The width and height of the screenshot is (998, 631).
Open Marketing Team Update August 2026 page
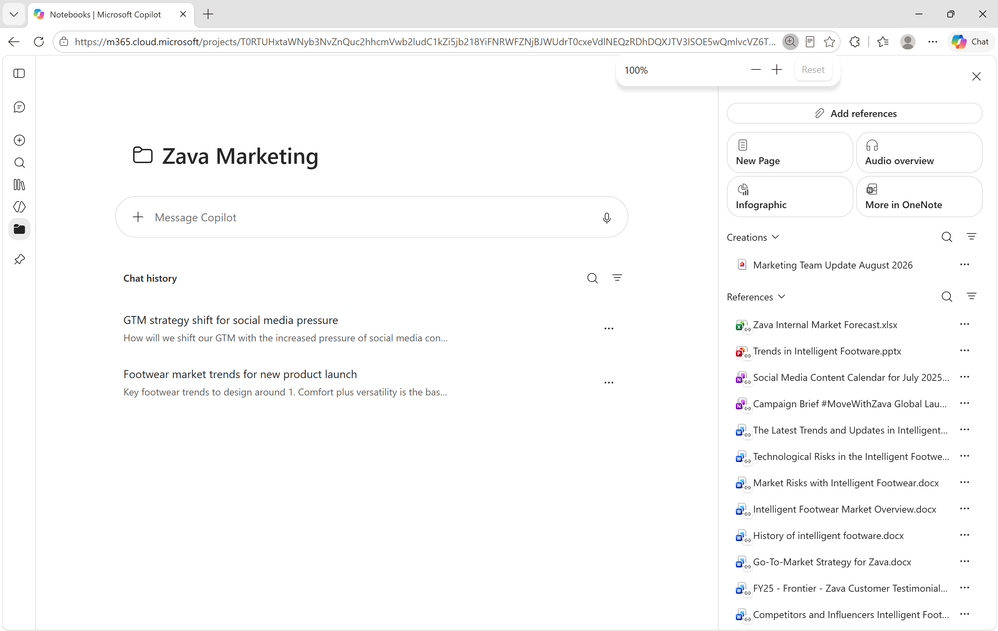833,265
